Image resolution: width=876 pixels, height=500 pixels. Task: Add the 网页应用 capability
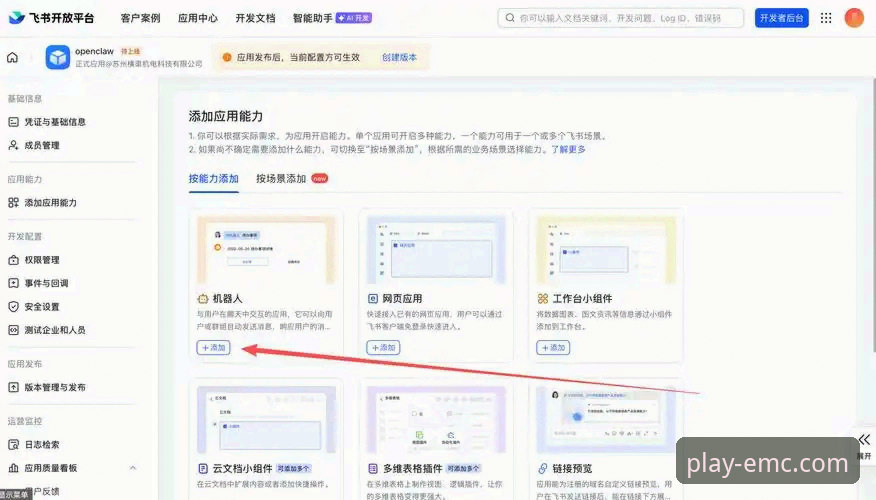point(383,347)
